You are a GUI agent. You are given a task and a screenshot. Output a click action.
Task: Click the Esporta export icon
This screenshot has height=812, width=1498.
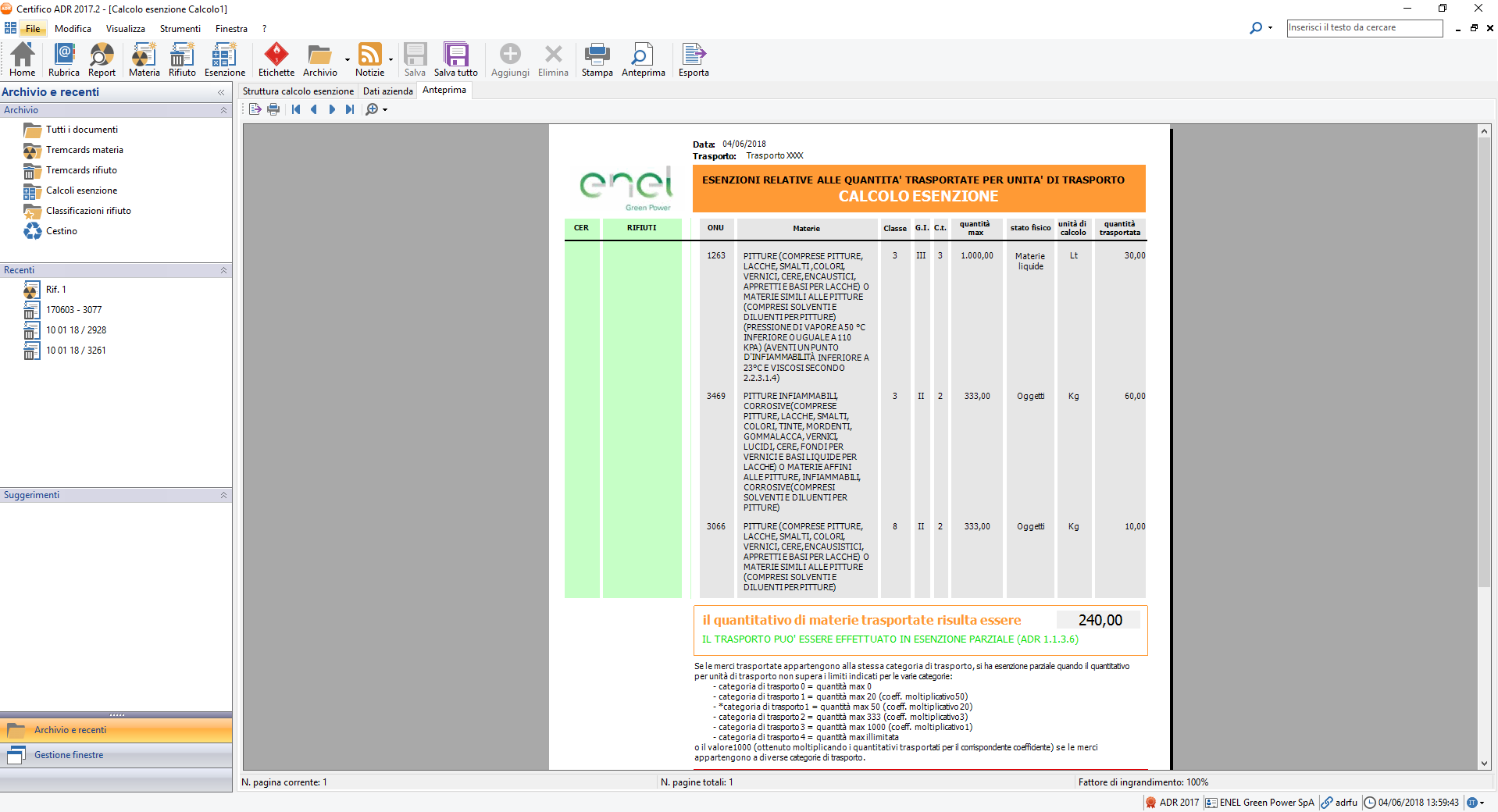(x=694, y=60)
